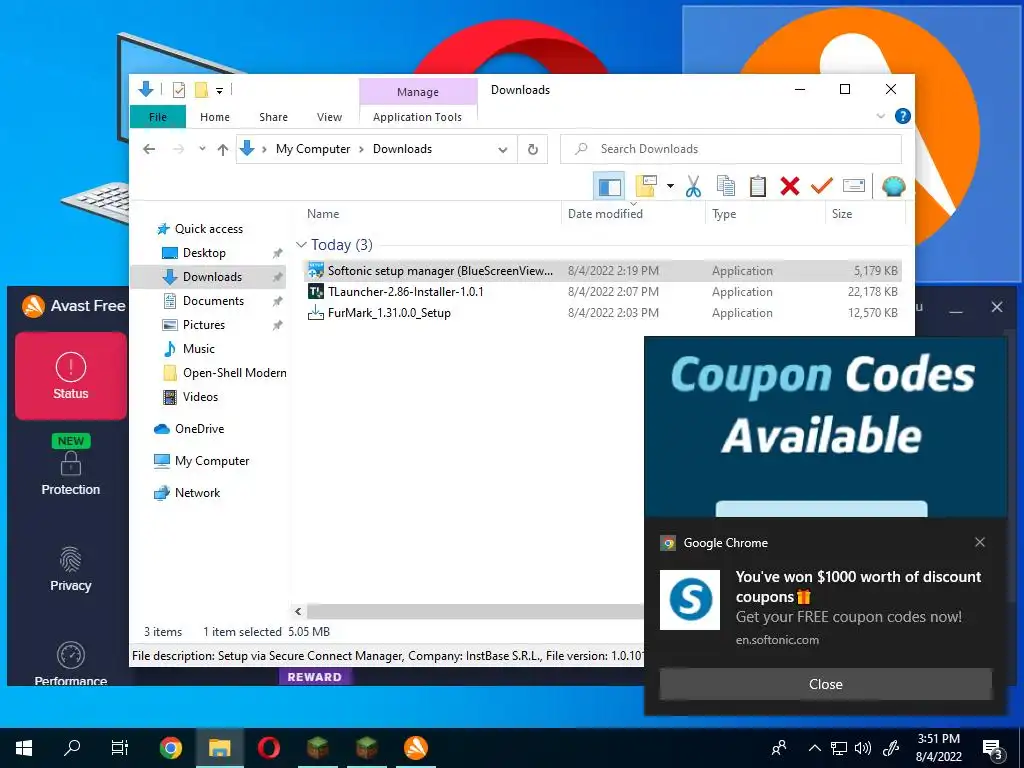
Task: Click the paste clipboard icon in toolbar
Action: point(758,187)
